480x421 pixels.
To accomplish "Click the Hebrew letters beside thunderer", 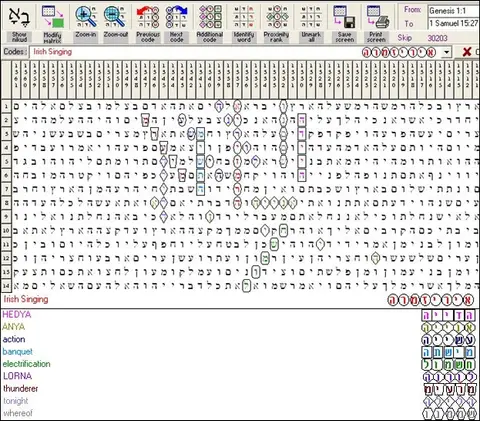I will pos(450,389).
